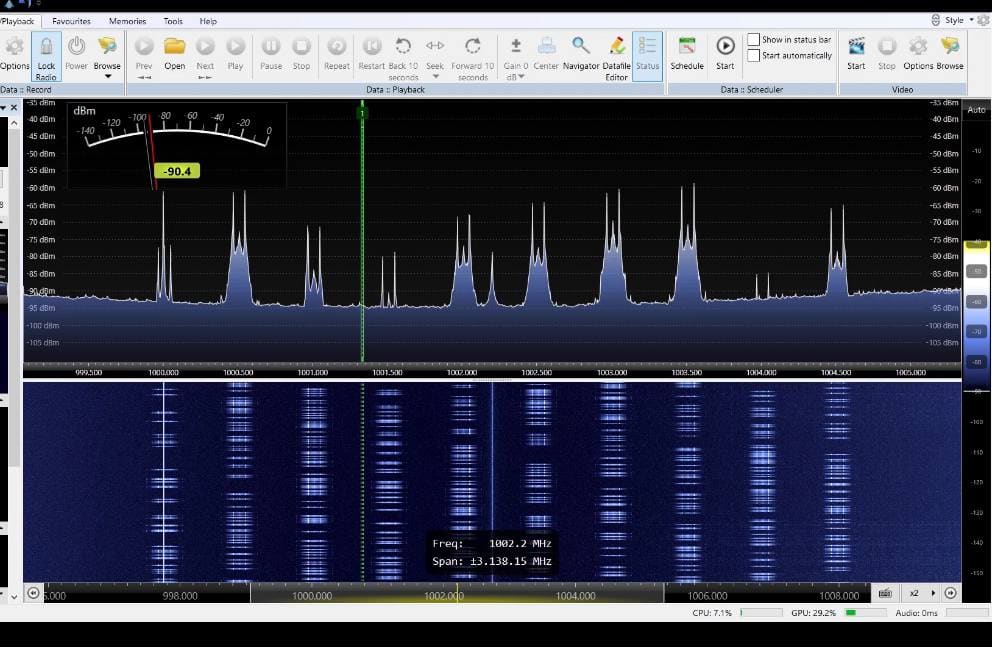Click the Auto button beside the spectrum
The image size is (992, 663).
[x=976, y=109]
